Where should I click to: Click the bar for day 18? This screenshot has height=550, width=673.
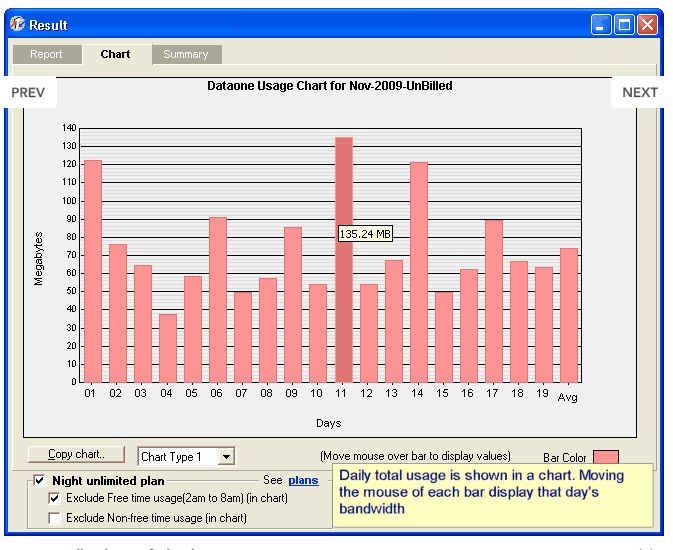click(519, 322)
